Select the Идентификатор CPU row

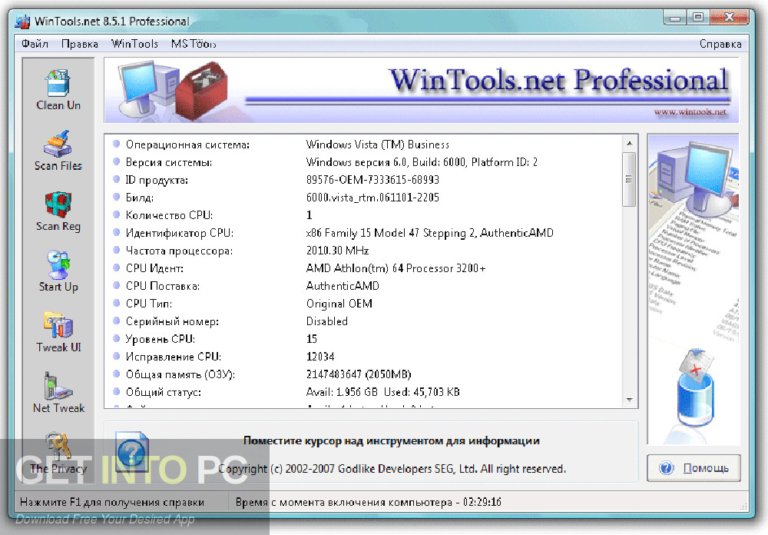[x=363, y=233]
